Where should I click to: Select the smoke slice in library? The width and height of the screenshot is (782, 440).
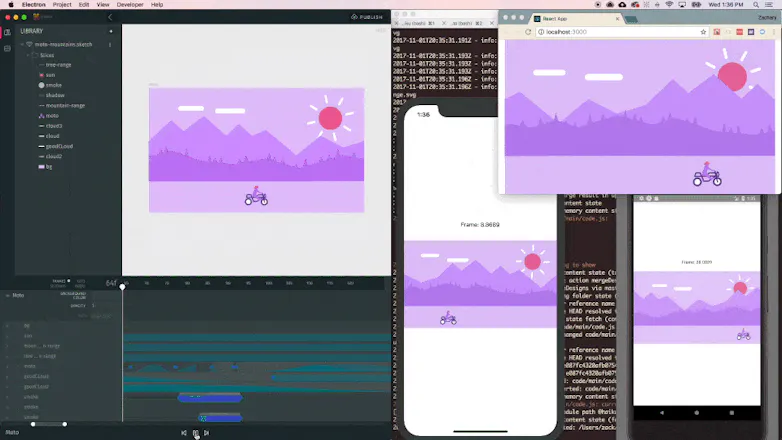(x=50, y=85)
